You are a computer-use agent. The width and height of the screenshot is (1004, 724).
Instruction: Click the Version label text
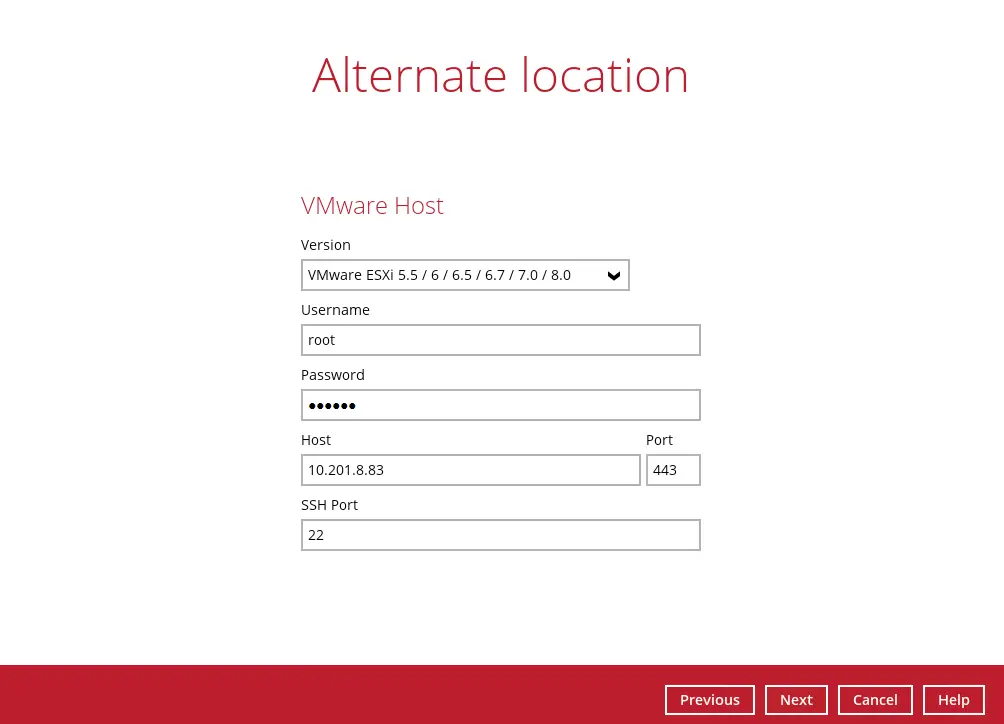326,245
